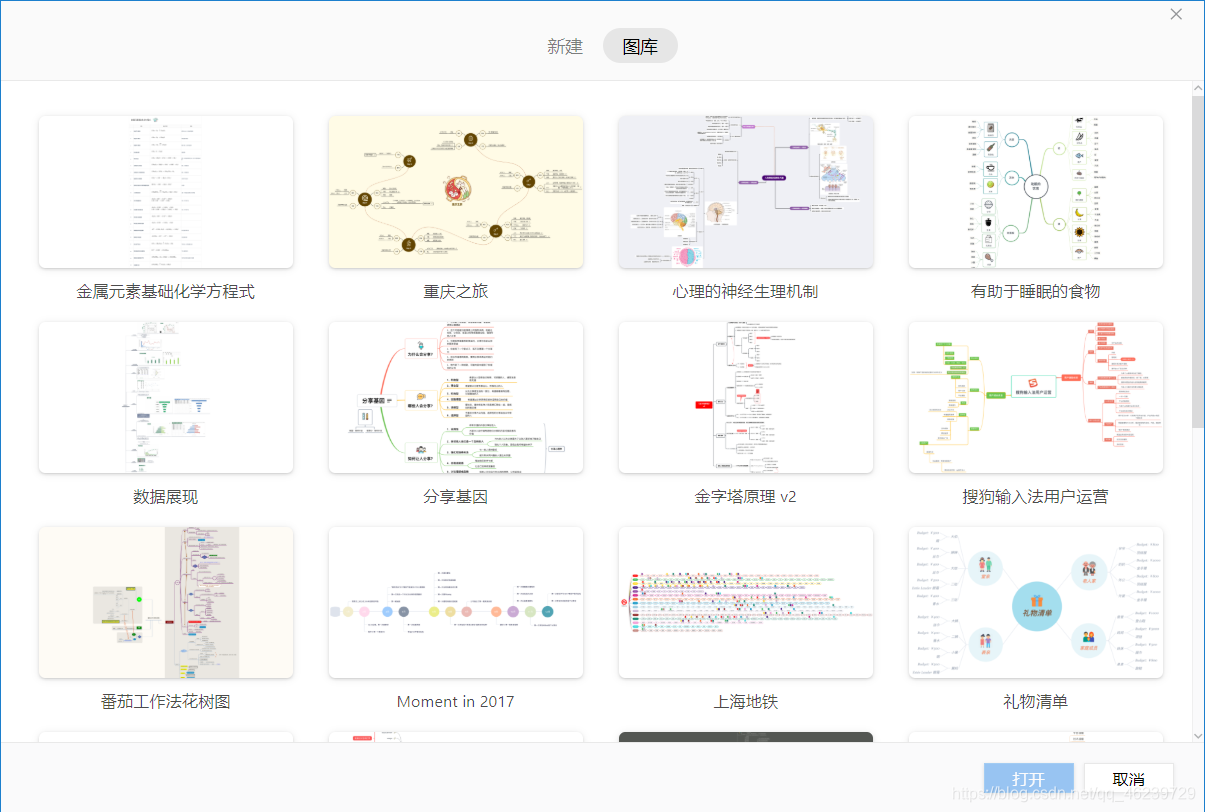
Task: Click the 金属元素基础化学方程式 caption text
Action: (166, 291)
